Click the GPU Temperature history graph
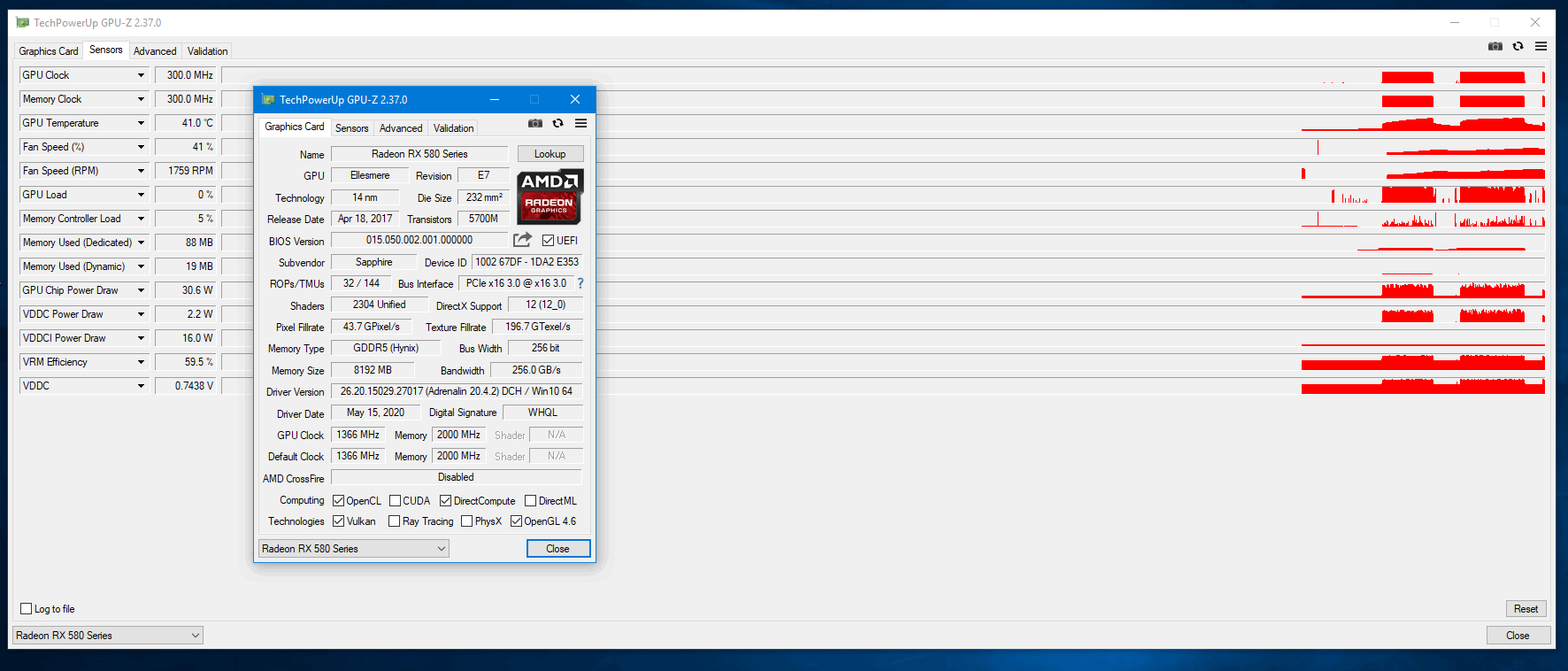The width and height of the screenshot is (1568, 671). click(x=883, y=123)
